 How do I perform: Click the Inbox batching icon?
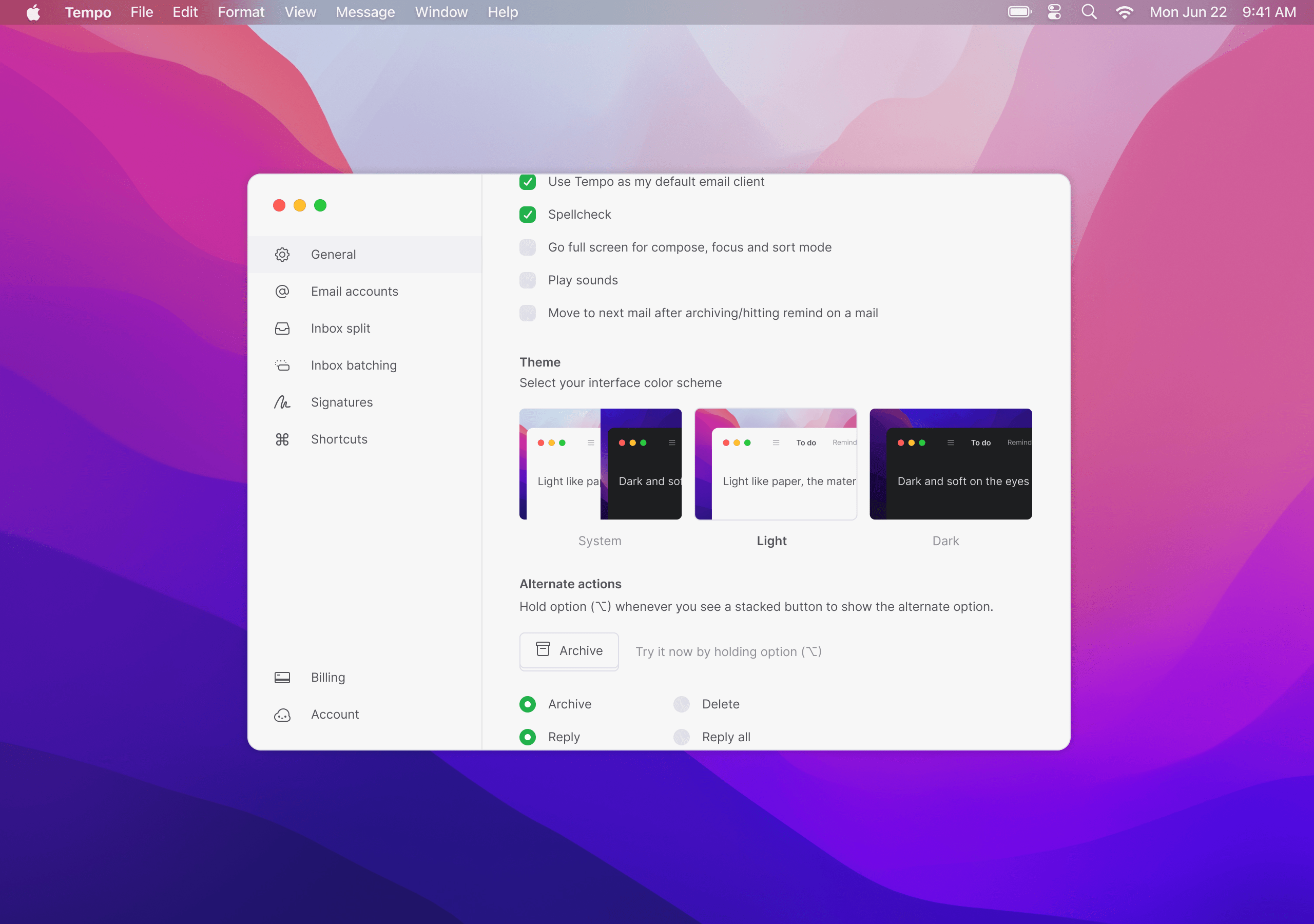[x=282, y=365]
